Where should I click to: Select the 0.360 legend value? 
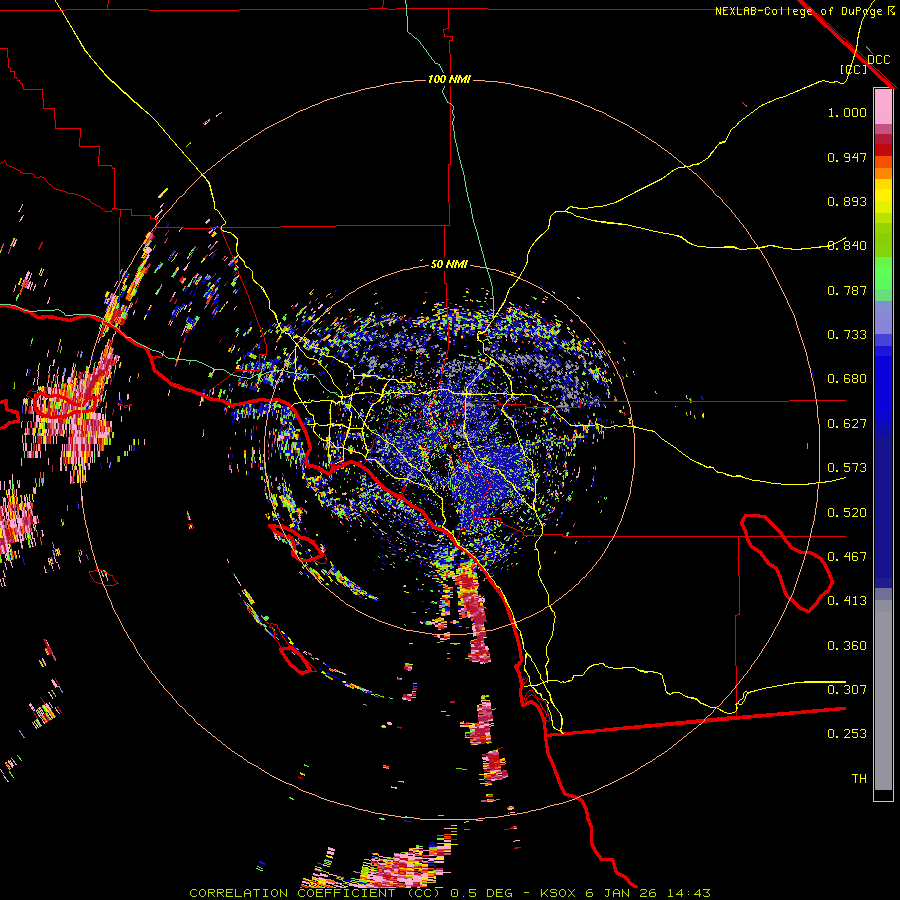(847, 646)
